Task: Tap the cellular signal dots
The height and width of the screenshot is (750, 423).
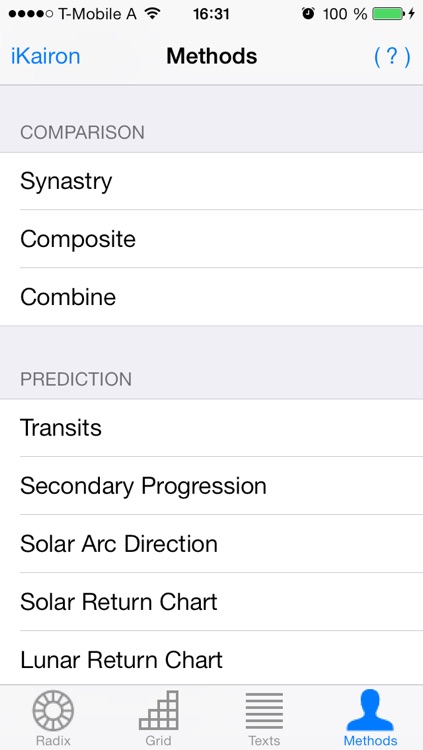Action: pyautogui.click(x=31, y=14)
